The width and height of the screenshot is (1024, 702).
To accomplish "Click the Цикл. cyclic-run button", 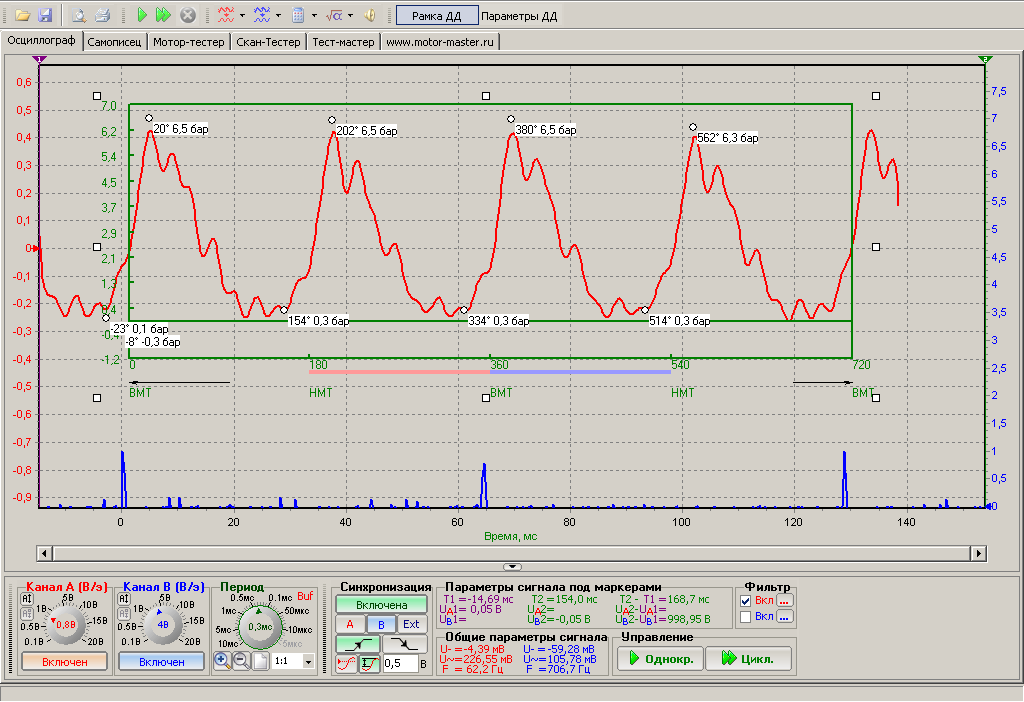I will point(748,658).
